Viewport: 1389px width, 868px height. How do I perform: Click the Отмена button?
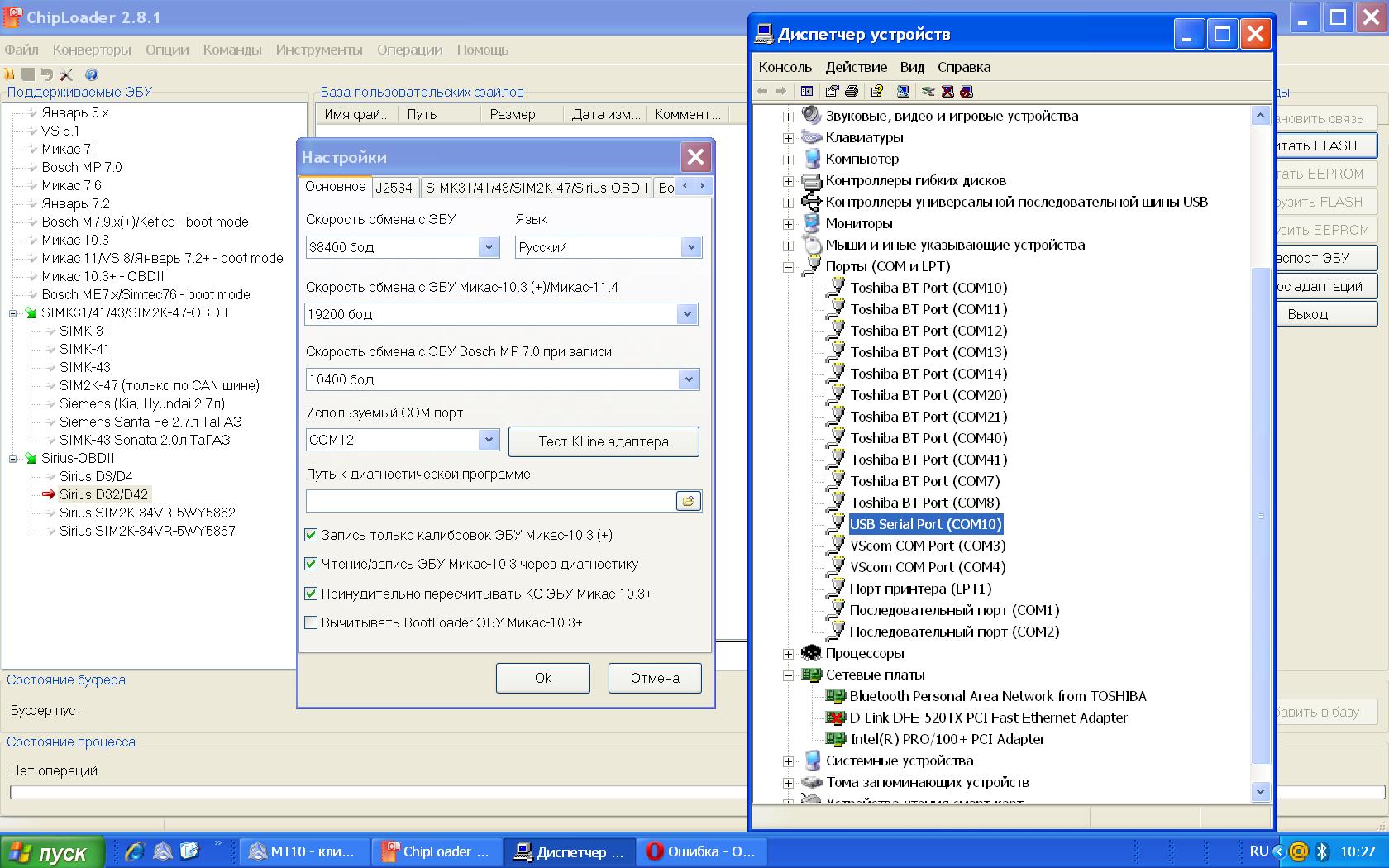point(655,678)
